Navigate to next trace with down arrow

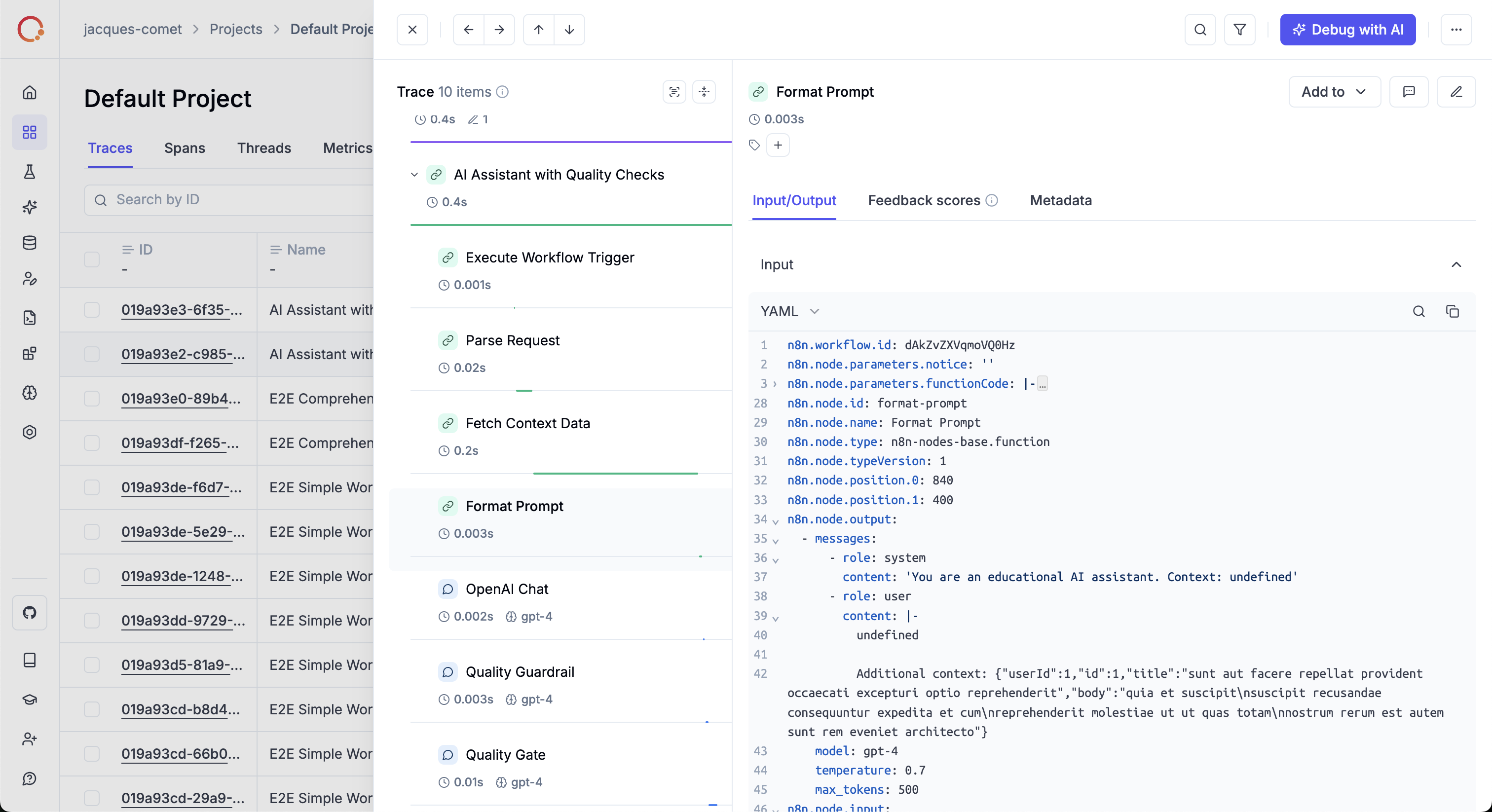pos(569,30)
